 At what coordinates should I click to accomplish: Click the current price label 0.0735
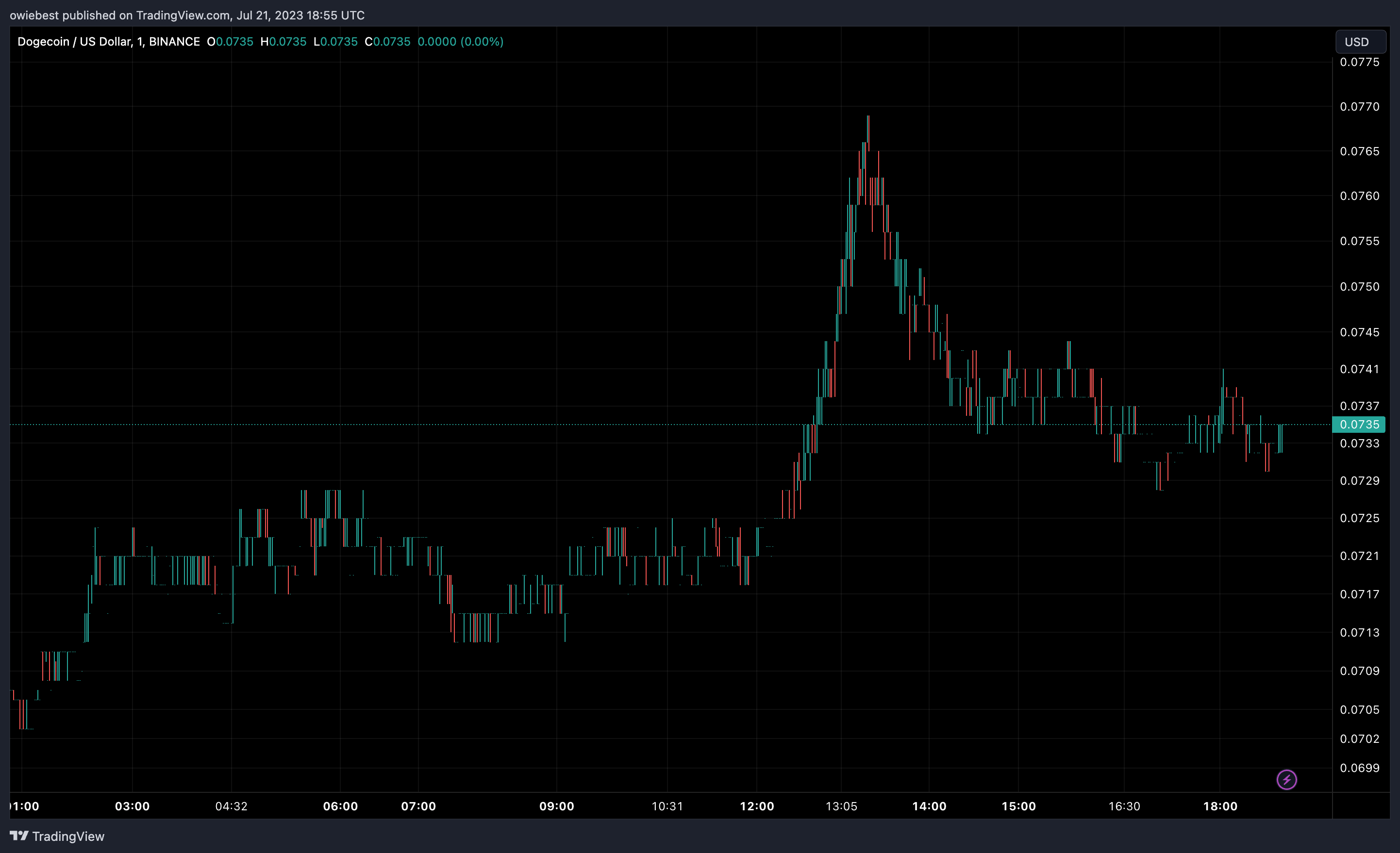click(1359, 424)
